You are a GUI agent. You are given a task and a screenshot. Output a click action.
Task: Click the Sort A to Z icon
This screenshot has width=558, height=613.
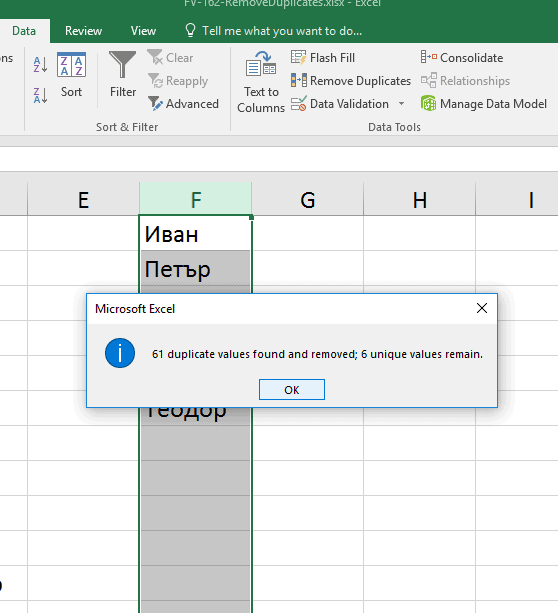coord(40,65)
